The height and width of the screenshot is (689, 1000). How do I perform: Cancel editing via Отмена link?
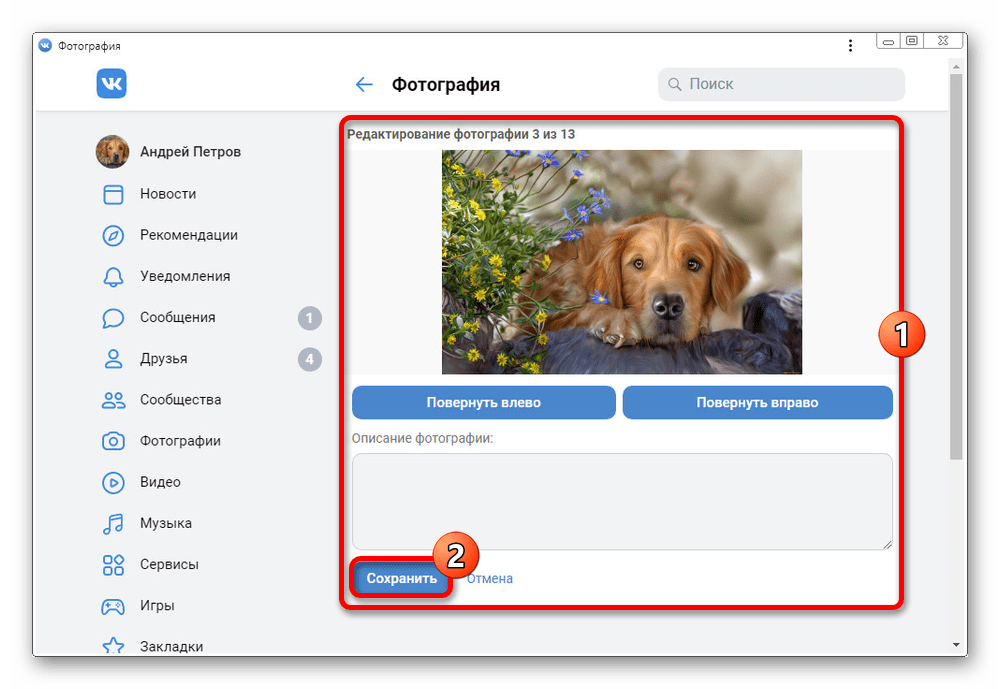click(x=489, y=579)
